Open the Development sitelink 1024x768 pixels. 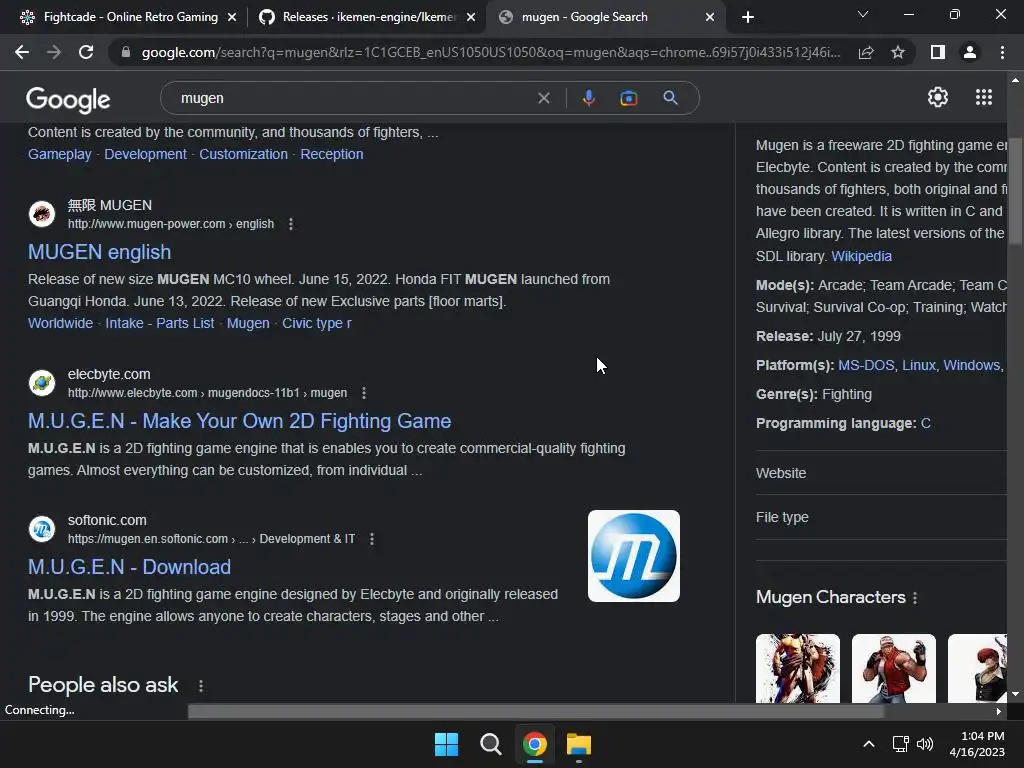146,155
